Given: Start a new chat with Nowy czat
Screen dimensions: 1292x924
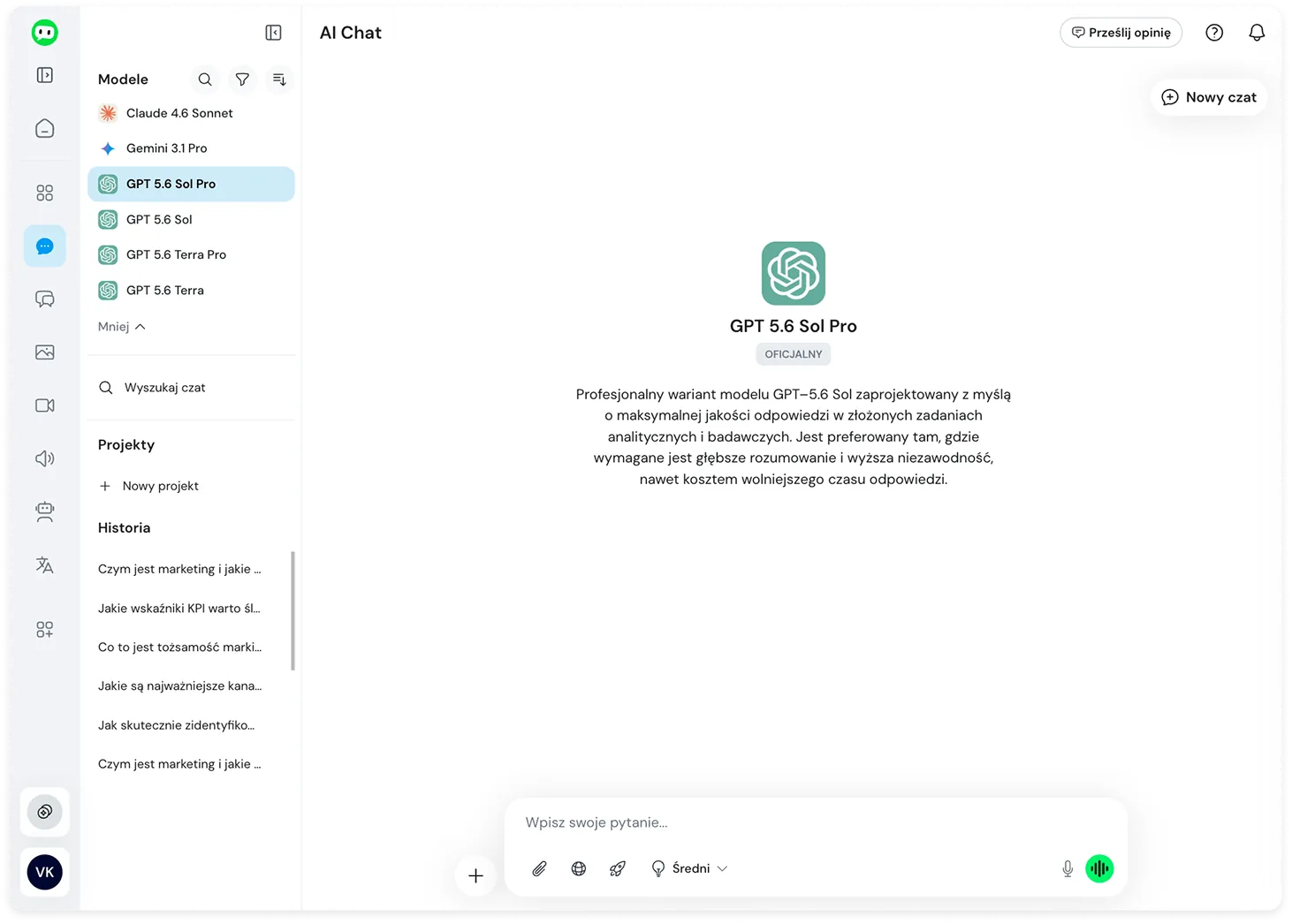Looking at the screenshot, I should pos(1209,97).
